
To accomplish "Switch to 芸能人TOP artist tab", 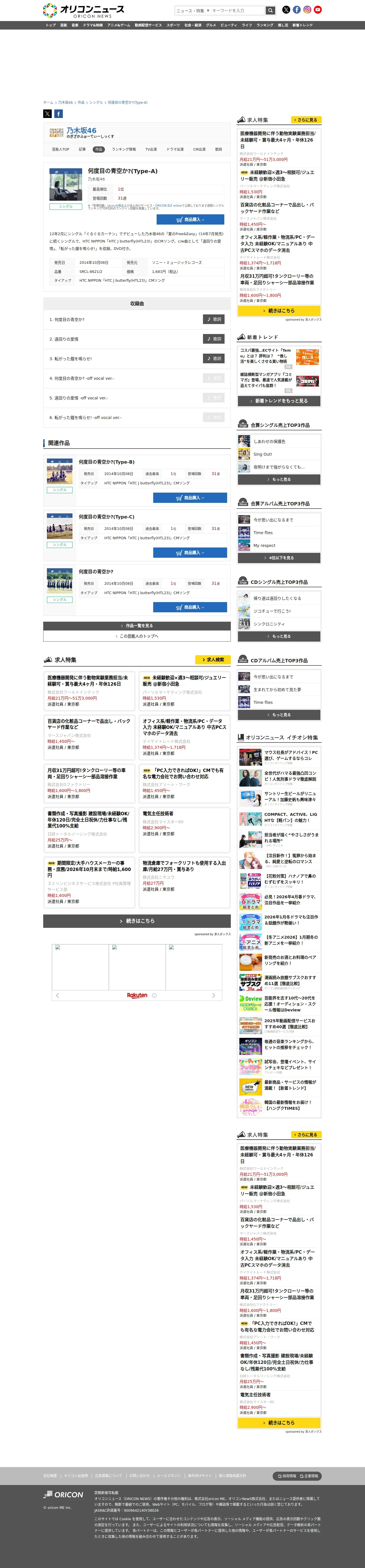I will pyautogui.click(x=61, y=149).
